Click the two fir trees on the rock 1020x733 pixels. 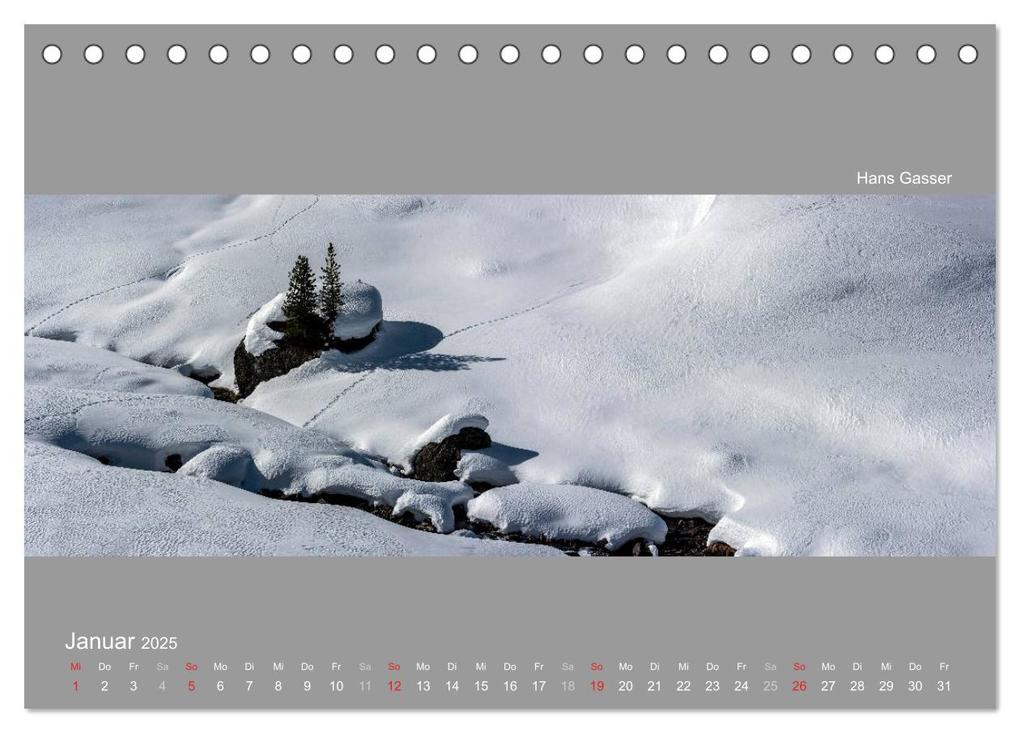pyautogui.click(x=314, y=293)
